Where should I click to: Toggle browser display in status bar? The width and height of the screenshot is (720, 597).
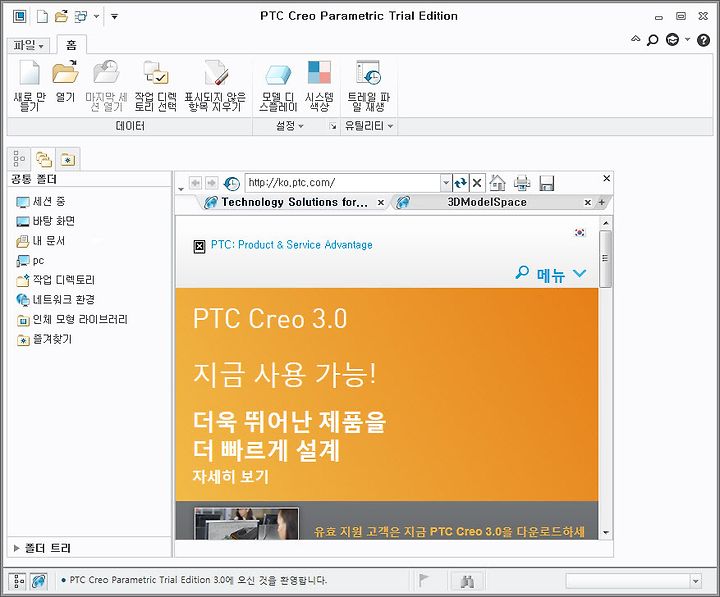tap(39, 581)
